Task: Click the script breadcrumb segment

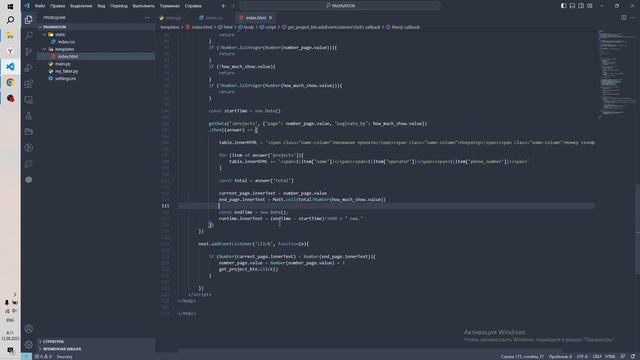Action: pos(268,27)
